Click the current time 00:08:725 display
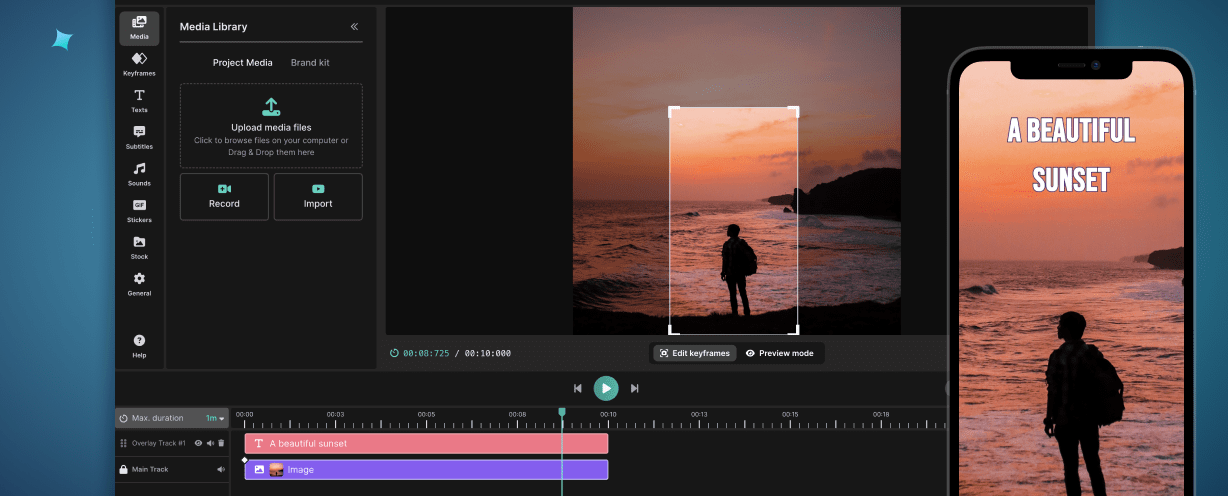This screenshot has width=1228, height=496. (426, 353)
